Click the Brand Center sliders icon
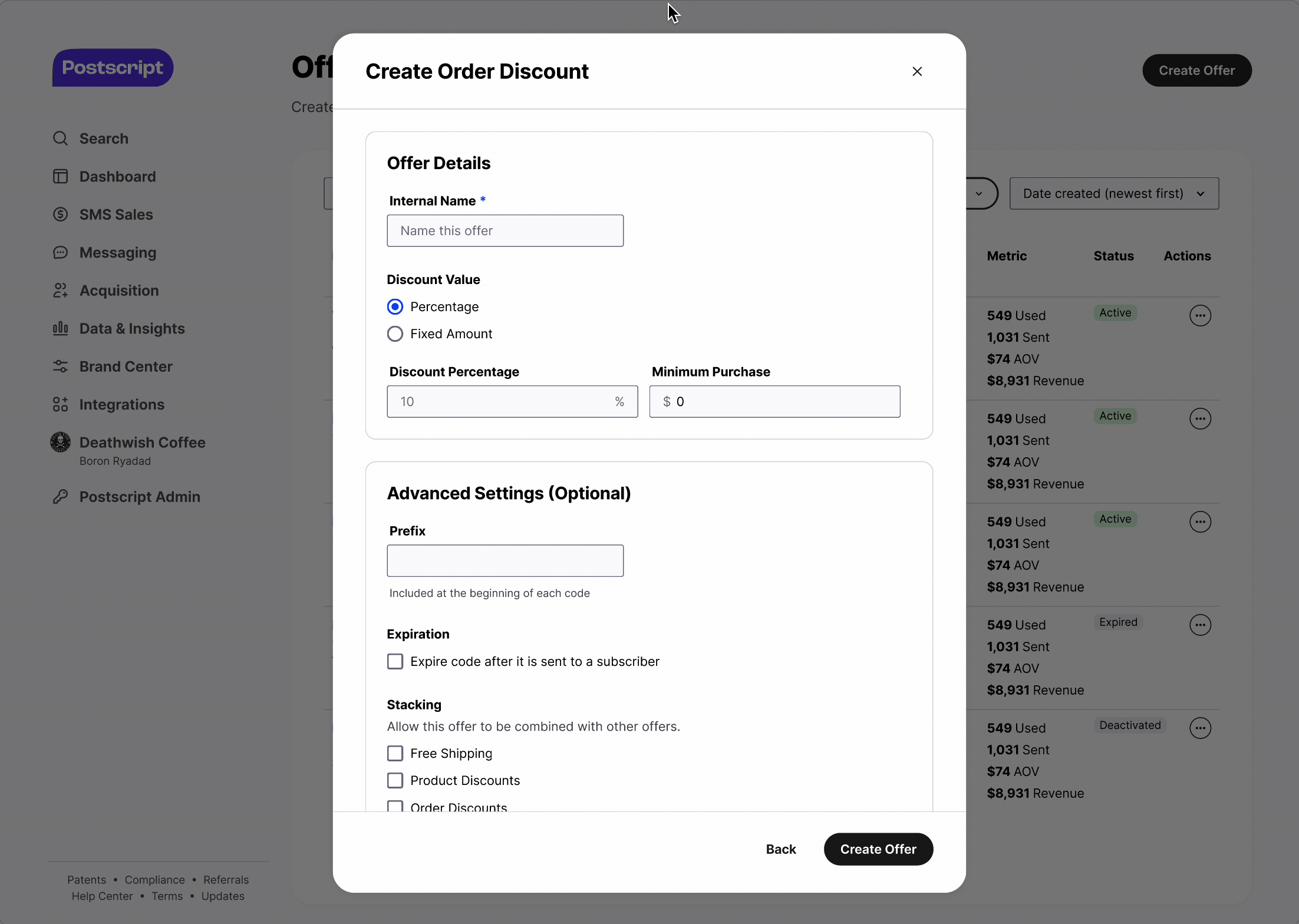The image size is (1299, 924). click(60, 367)
